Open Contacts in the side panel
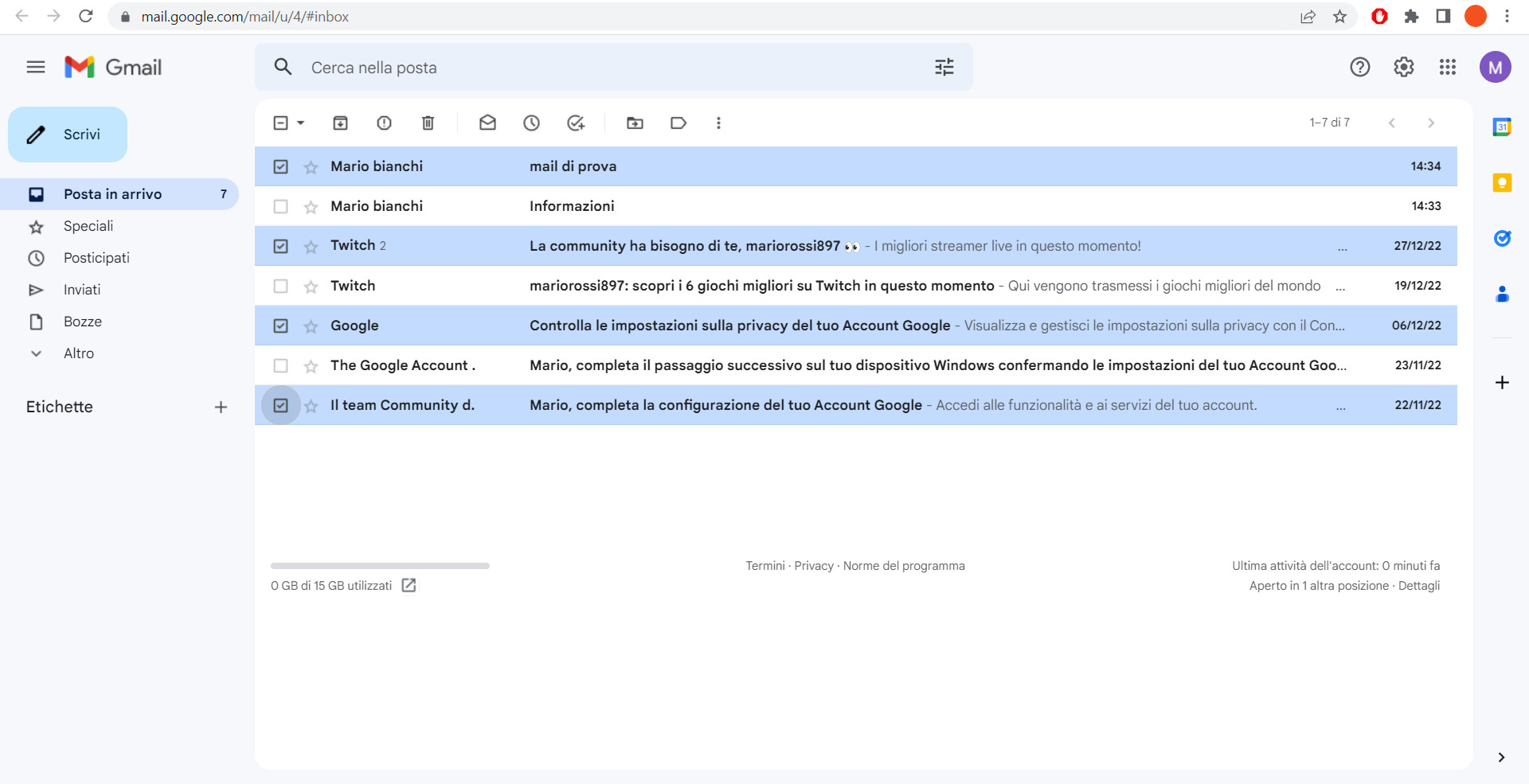Viewport: 1529px width, 784px height. pos(1502,295)
